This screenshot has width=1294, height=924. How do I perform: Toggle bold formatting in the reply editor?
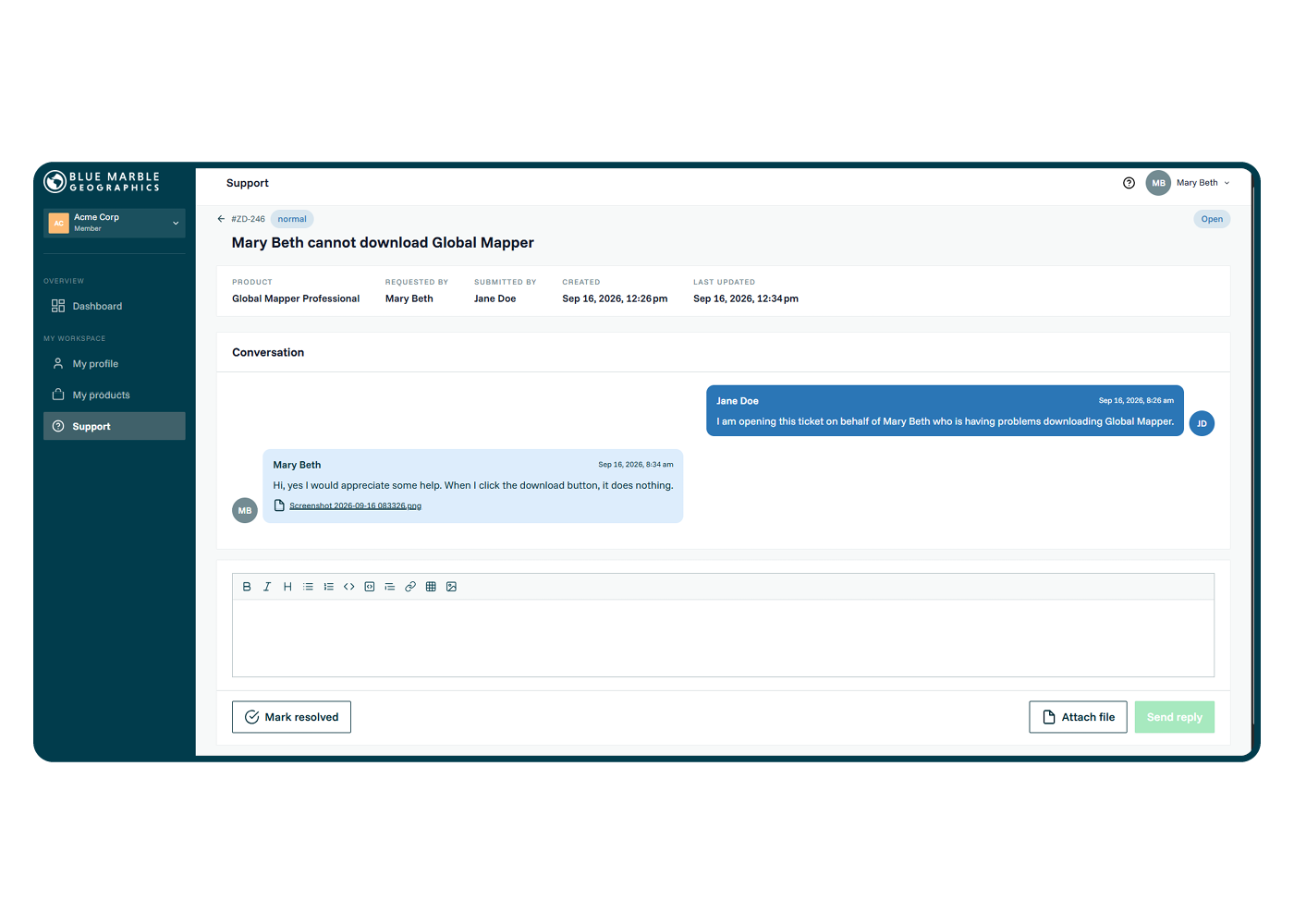click(247, 587)
